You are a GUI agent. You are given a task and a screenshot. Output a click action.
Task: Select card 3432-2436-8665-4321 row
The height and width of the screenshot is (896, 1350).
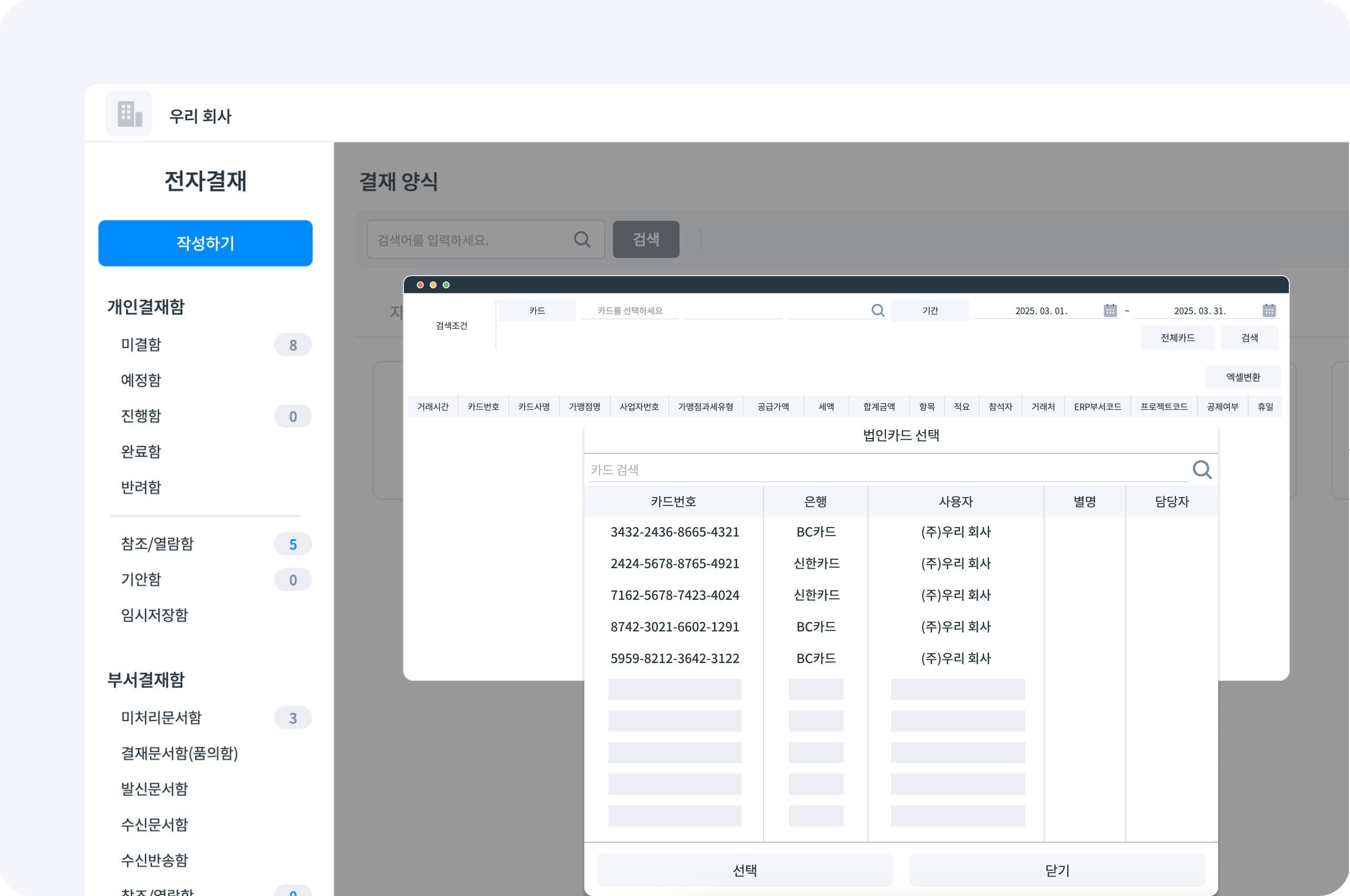click(674, 532)
